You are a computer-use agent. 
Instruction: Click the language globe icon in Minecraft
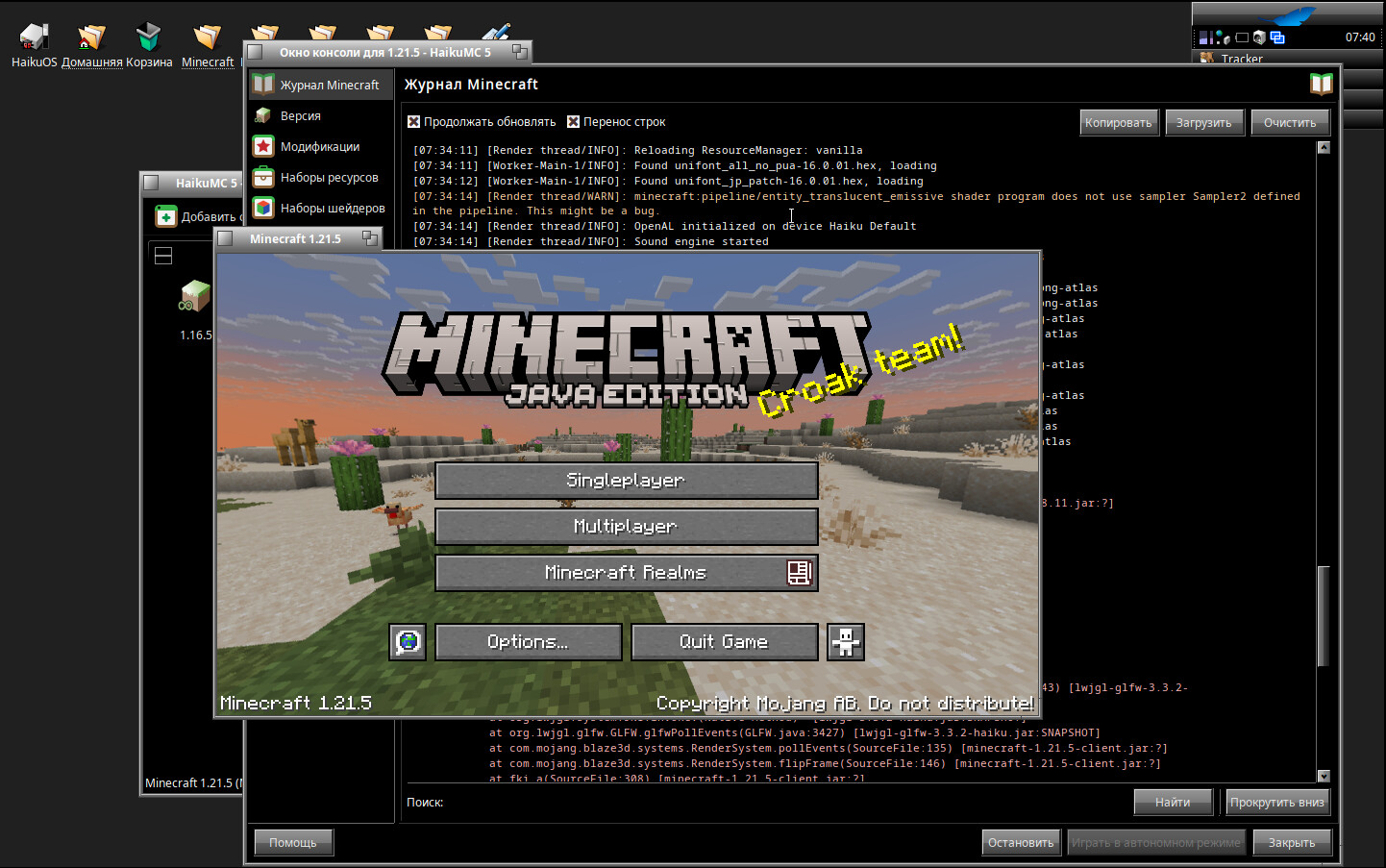tap(408, 641)
